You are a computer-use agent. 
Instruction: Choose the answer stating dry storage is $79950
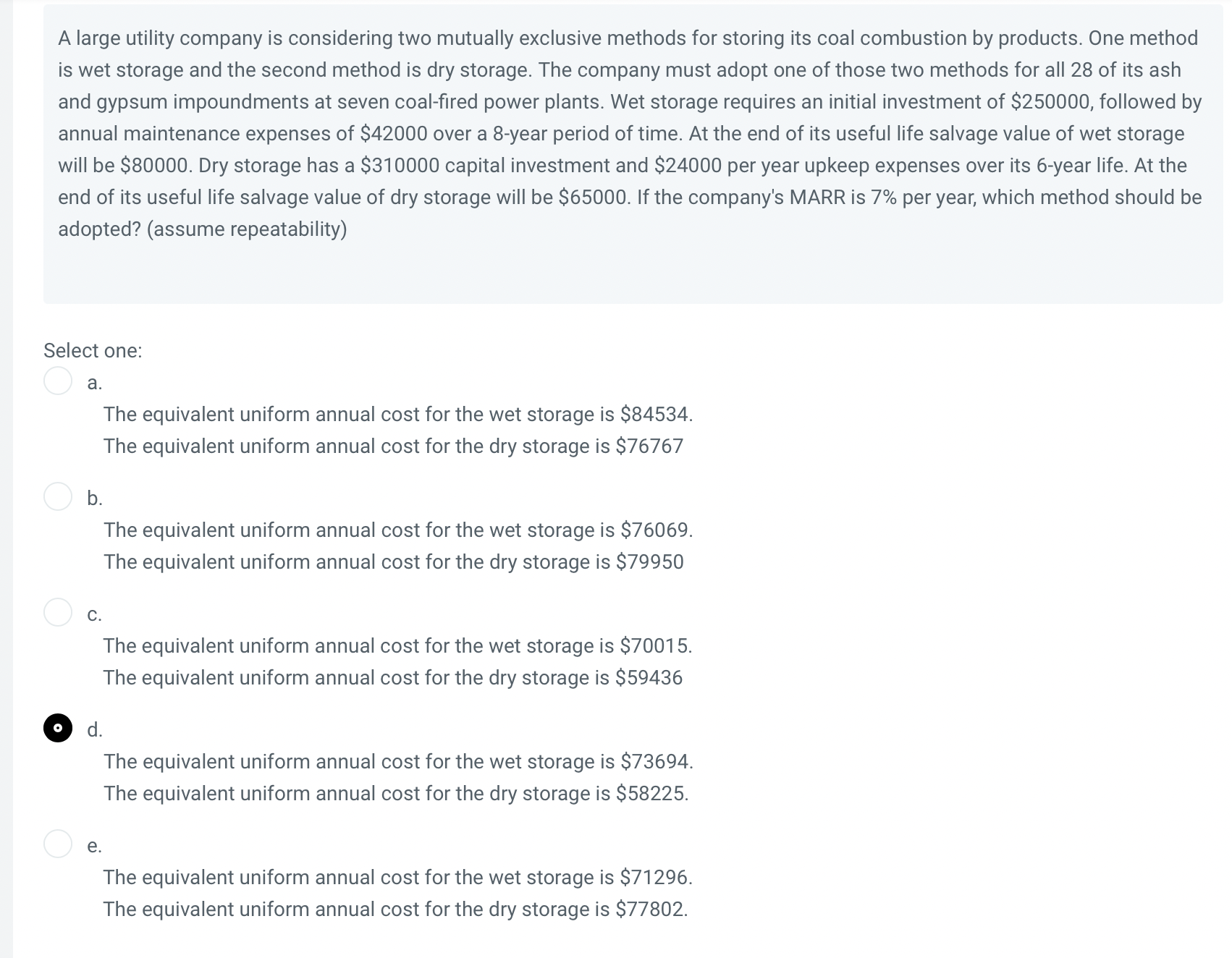tap(393, 561)
